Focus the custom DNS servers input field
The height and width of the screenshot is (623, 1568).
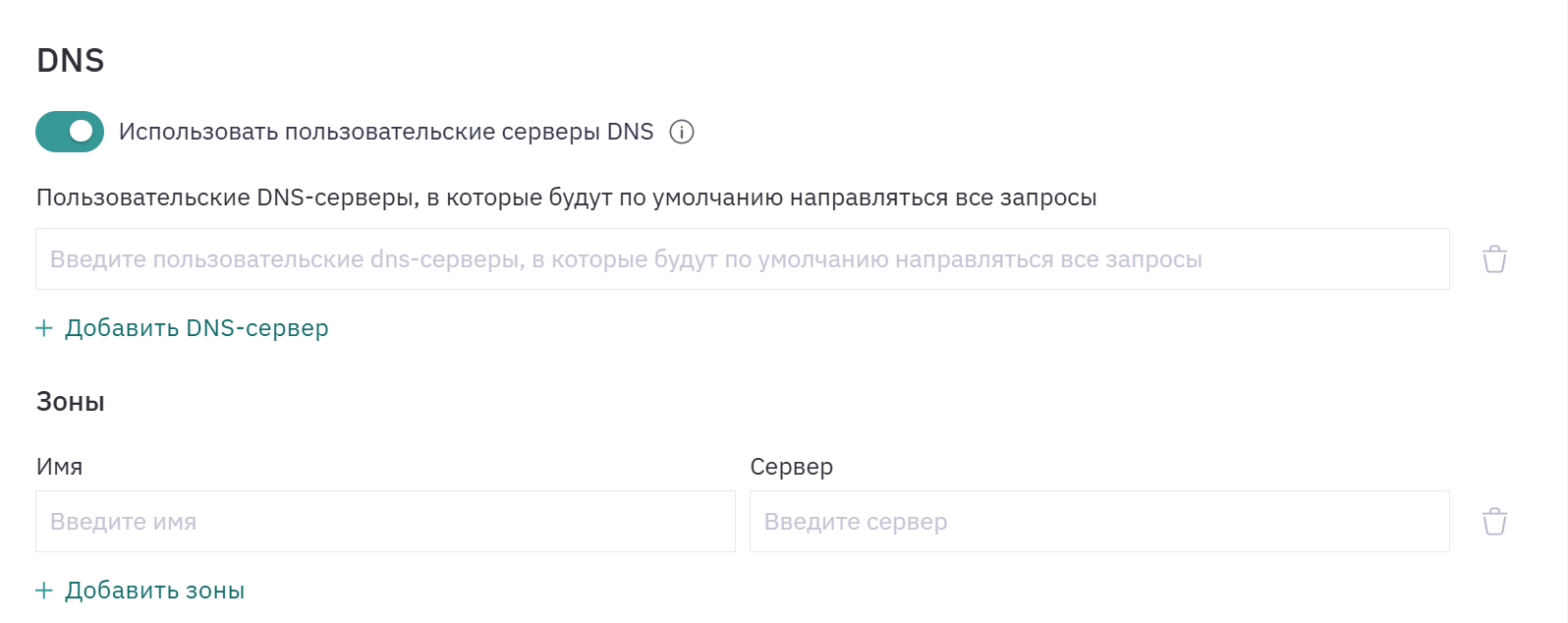pos(743,259)
